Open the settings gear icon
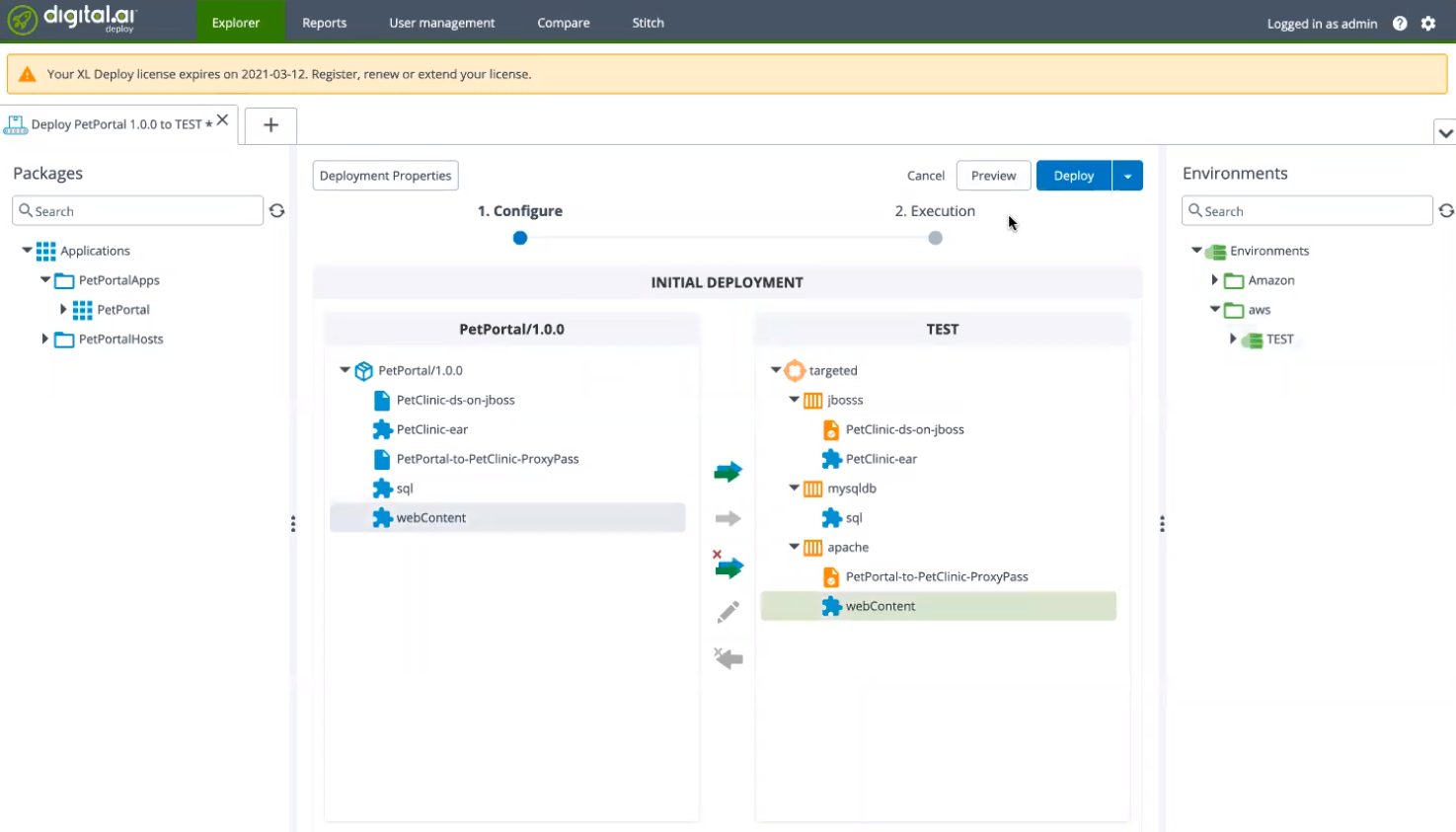 [x=1428, y=24]
